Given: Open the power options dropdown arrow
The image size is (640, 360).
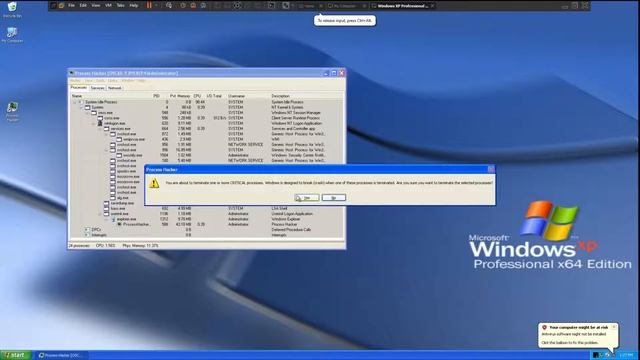Looking at the screenshot, I should click(x=156, y=5).
